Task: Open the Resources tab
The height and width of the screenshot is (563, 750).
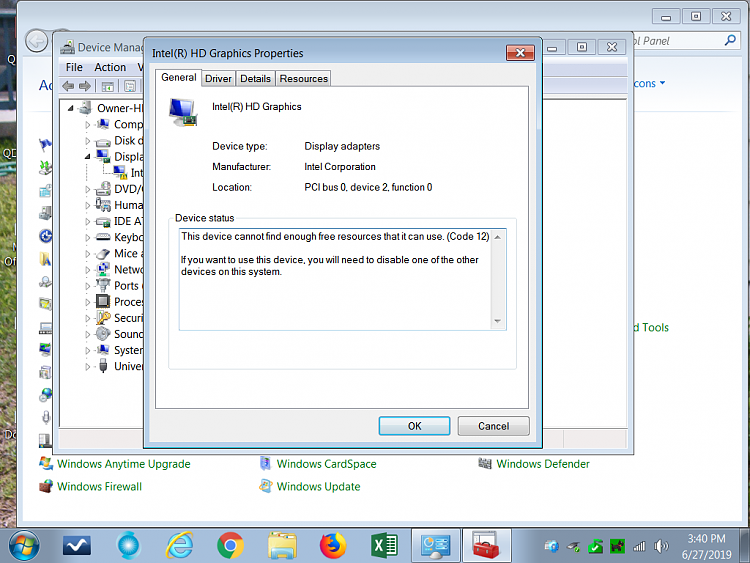Action: click(304, 78)
